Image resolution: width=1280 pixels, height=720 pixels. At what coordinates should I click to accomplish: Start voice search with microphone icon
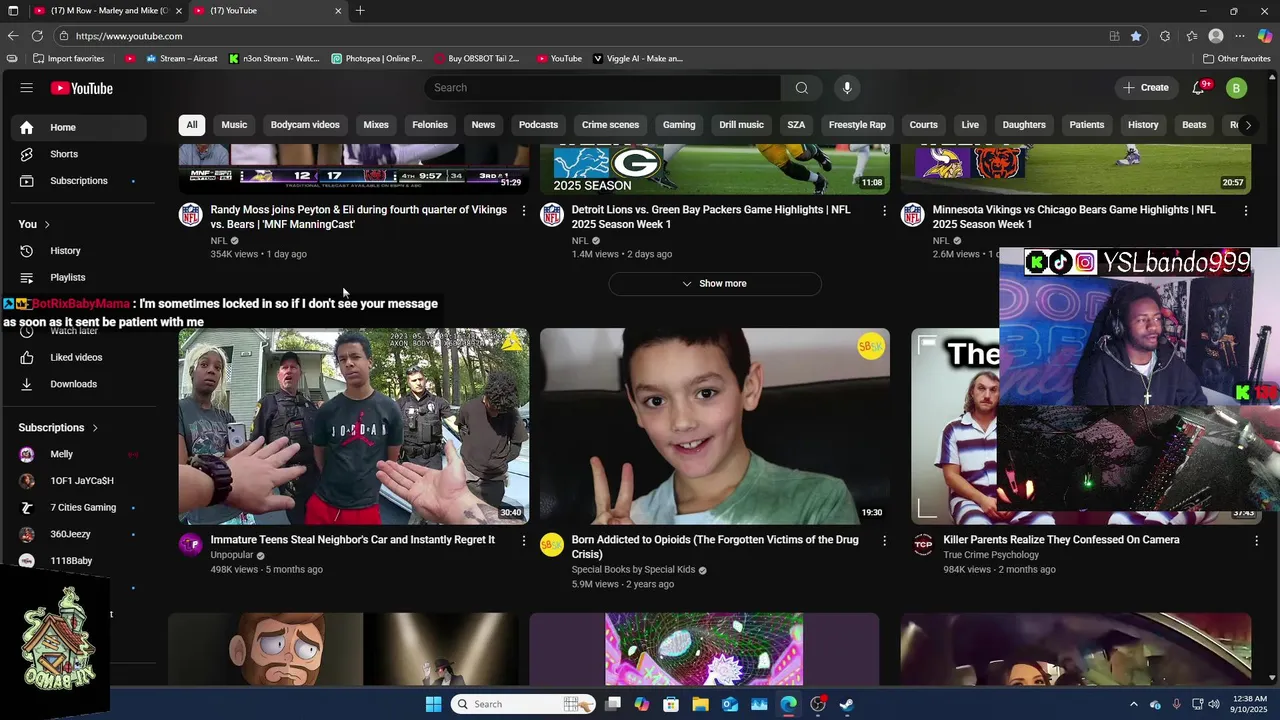pyautogui.click(x=847, y=88)
